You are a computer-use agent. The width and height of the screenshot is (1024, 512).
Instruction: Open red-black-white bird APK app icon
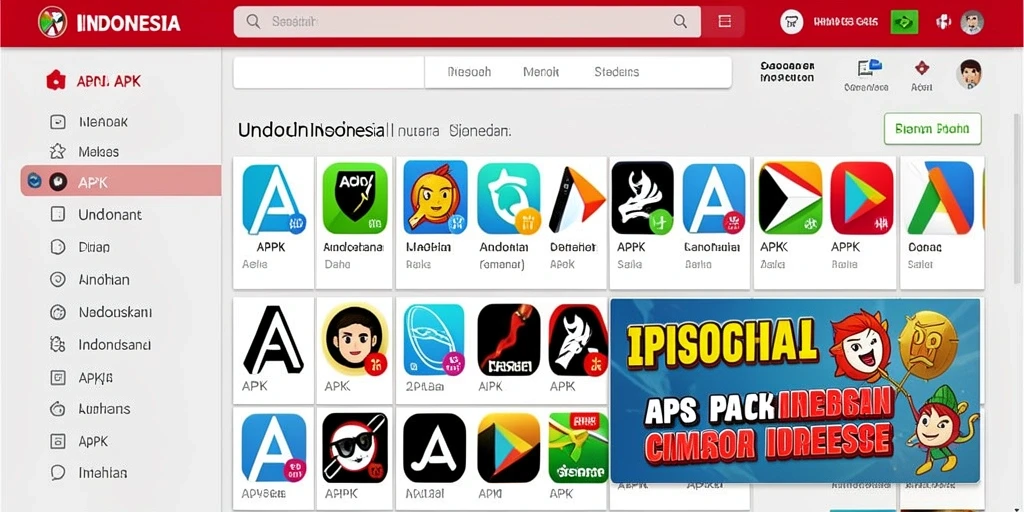(579, 340)
